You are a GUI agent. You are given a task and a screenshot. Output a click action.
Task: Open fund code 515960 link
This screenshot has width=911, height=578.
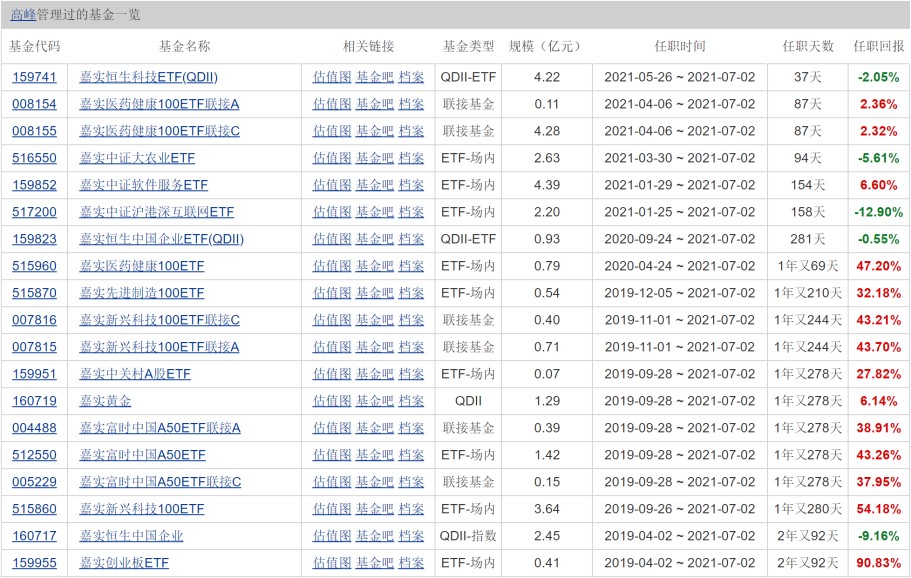pyautogui.click(x=35, y=266)
